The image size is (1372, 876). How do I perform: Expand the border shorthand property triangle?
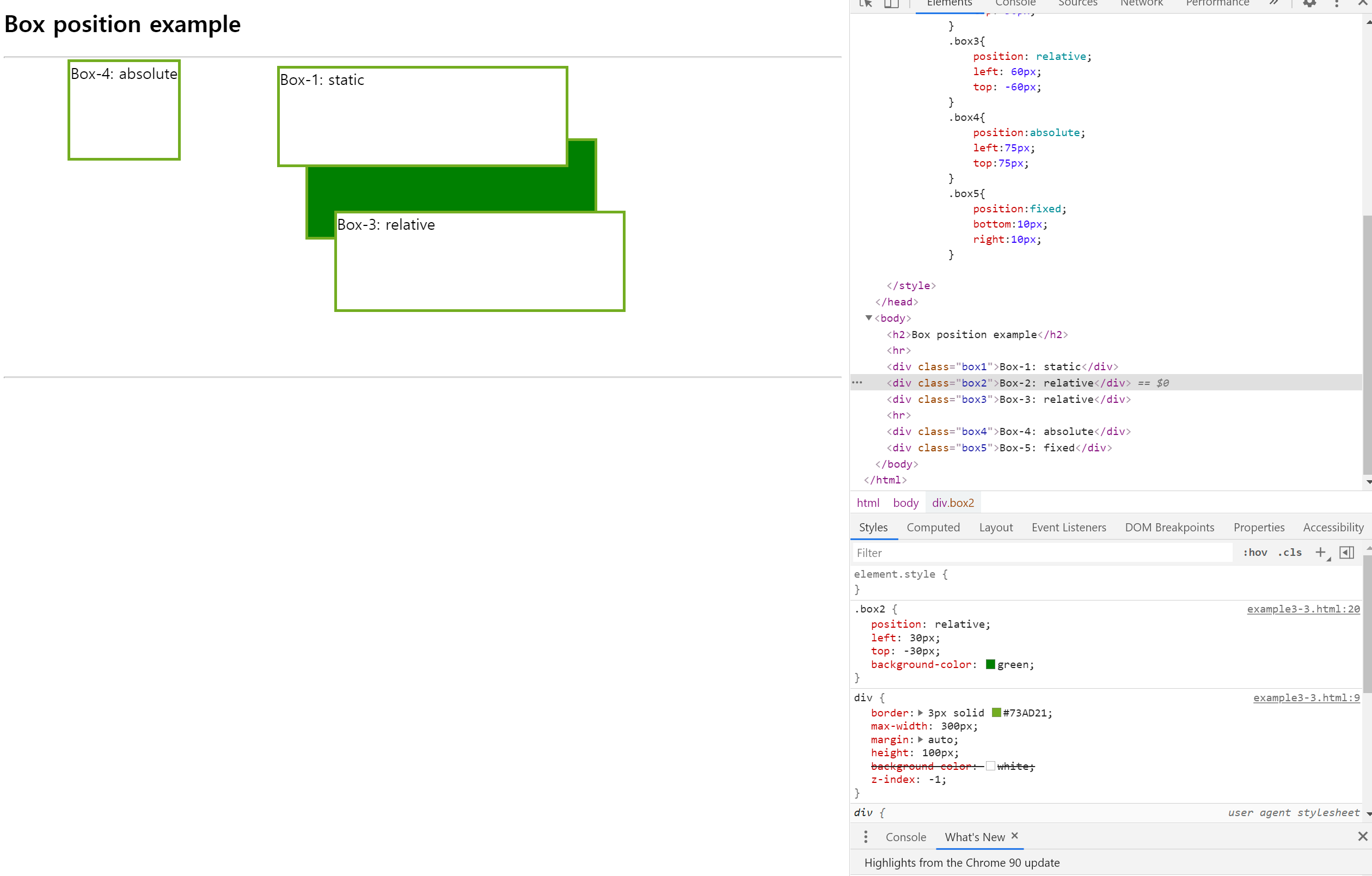click(x=920, y=713)
